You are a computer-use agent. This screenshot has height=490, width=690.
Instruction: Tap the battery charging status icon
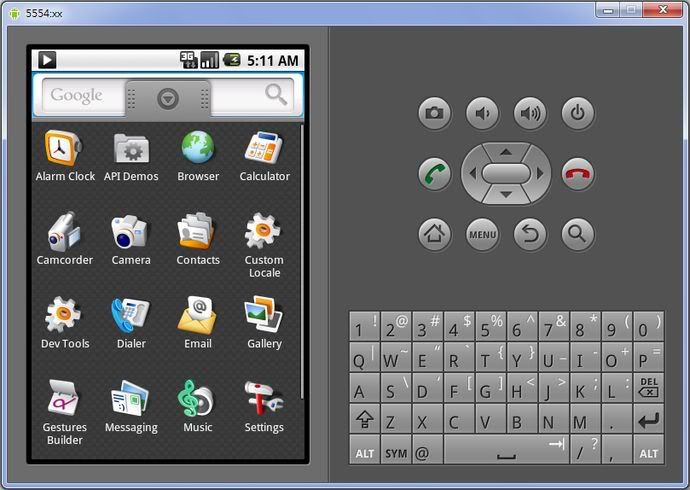pos(231,60)
